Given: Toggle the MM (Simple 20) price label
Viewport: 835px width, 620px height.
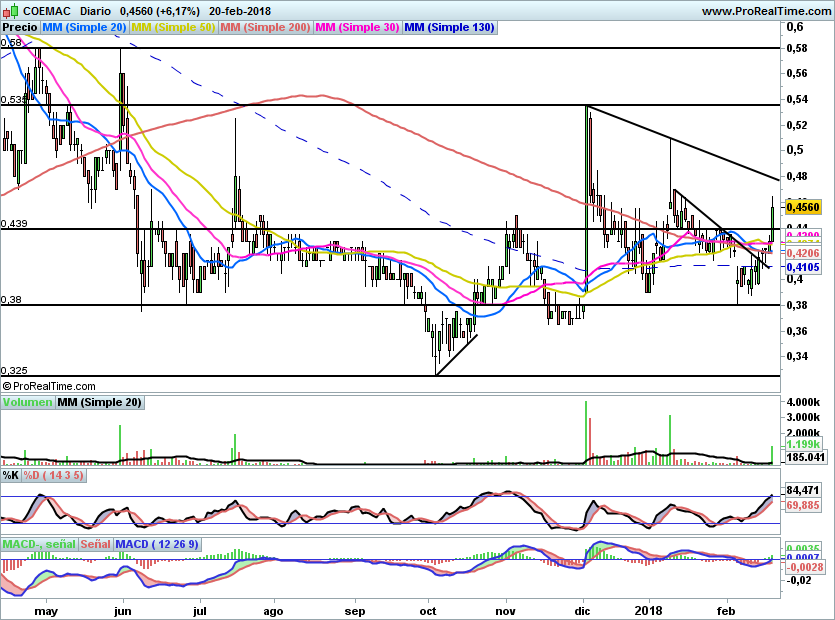Looking at the screenshot, I should [x=85, y=28].
